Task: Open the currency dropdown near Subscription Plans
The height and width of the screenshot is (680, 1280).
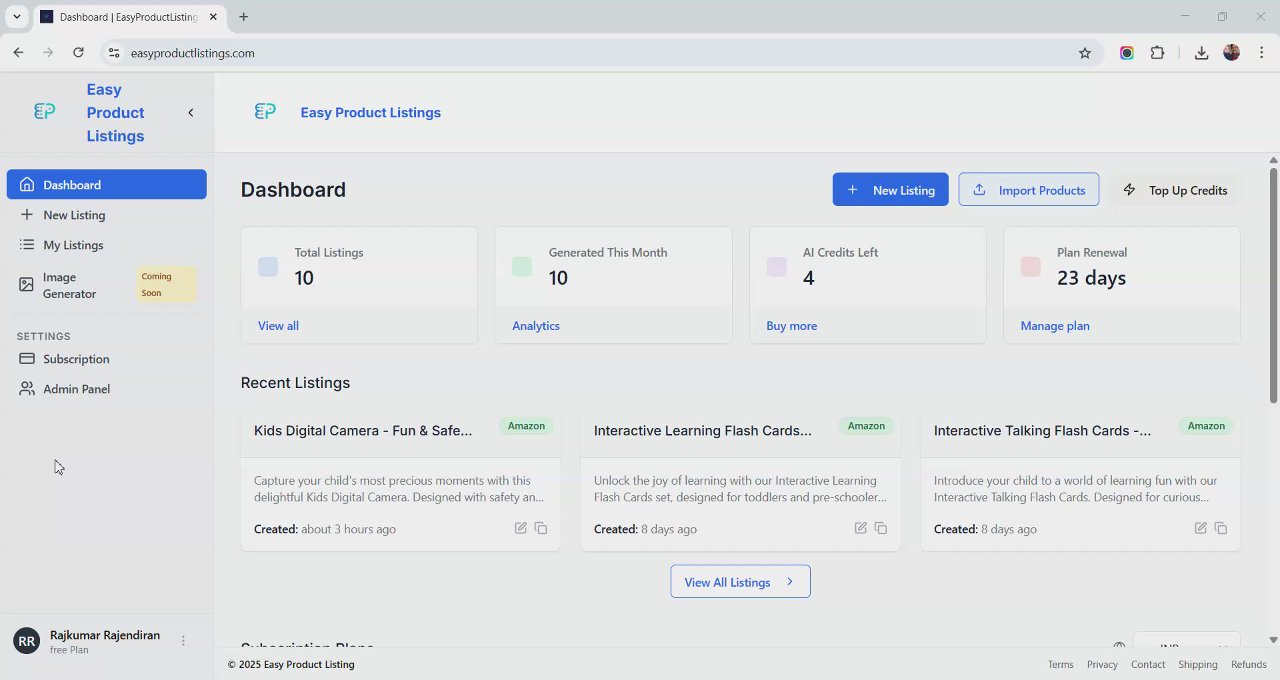Action: click(1186, 642)
